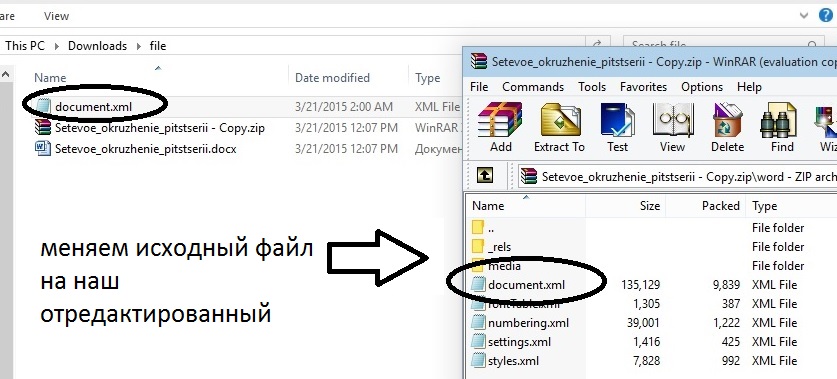This screenshot has height=379, width=837.
Task: Sort Explorer files by Date modified column
Action: pos(332,78)
